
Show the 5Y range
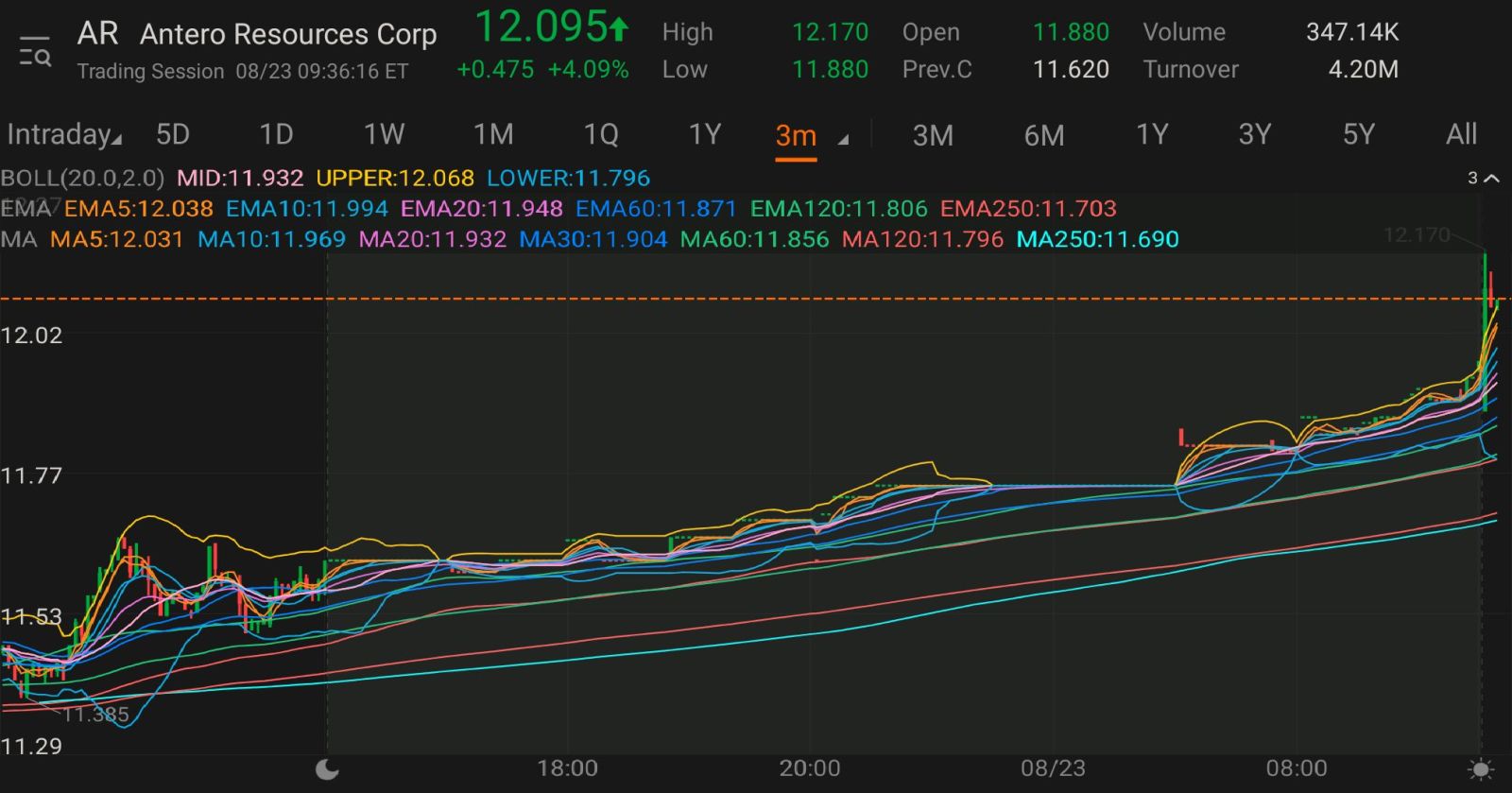[x=1359, y=134]
